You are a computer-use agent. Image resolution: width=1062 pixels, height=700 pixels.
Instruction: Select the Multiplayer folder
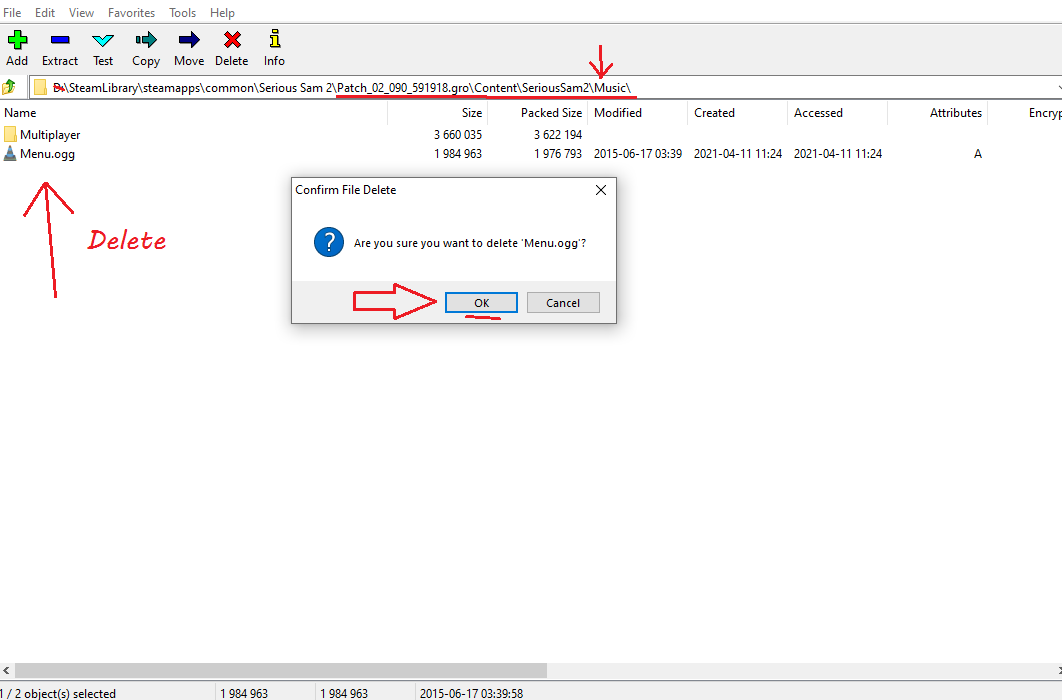[x=50, y=135]
